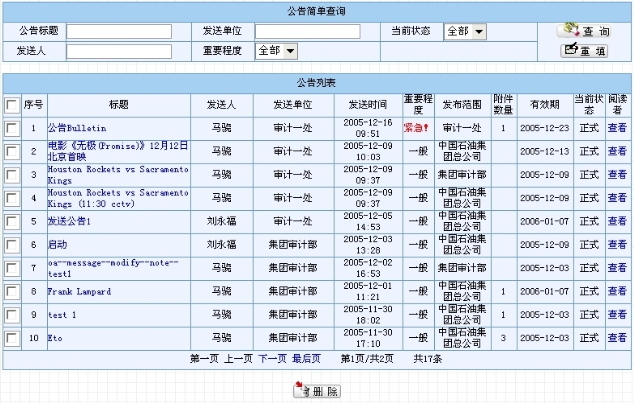Select checkbox for Frank Lampard row
This screenshot has height=403, width=634.
click(11, 292)
